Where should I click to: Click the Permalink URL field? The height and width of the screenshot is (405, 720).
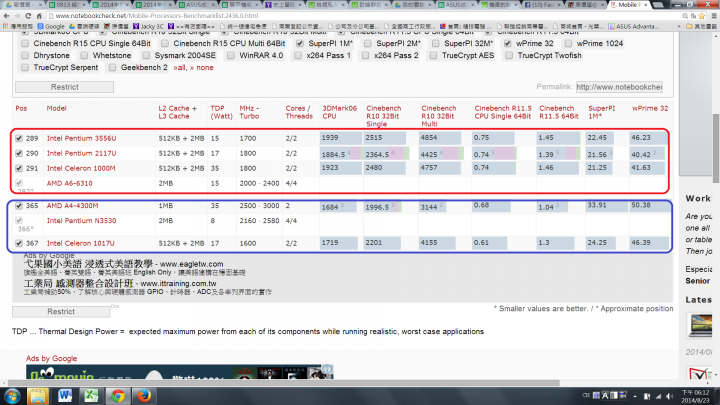[x=619, y=87]
